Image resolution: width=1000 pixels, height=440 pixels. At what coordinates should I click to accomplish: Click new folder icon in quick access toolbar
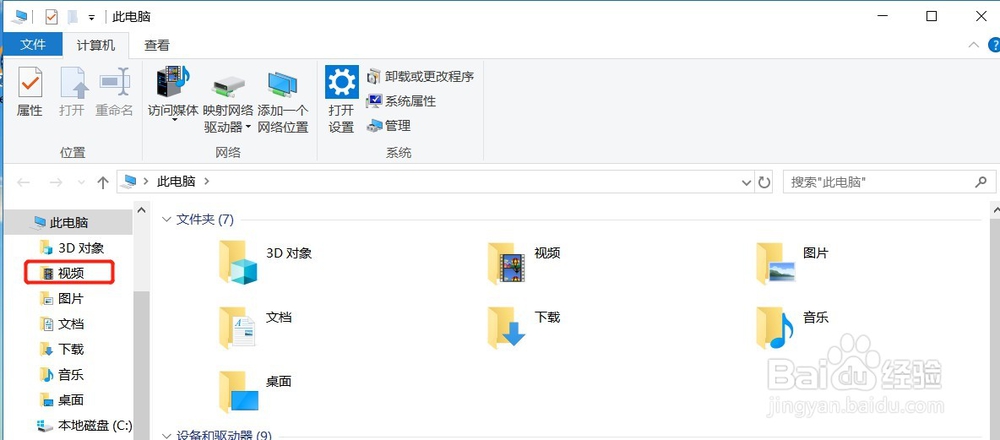click(x=74, y=17)
